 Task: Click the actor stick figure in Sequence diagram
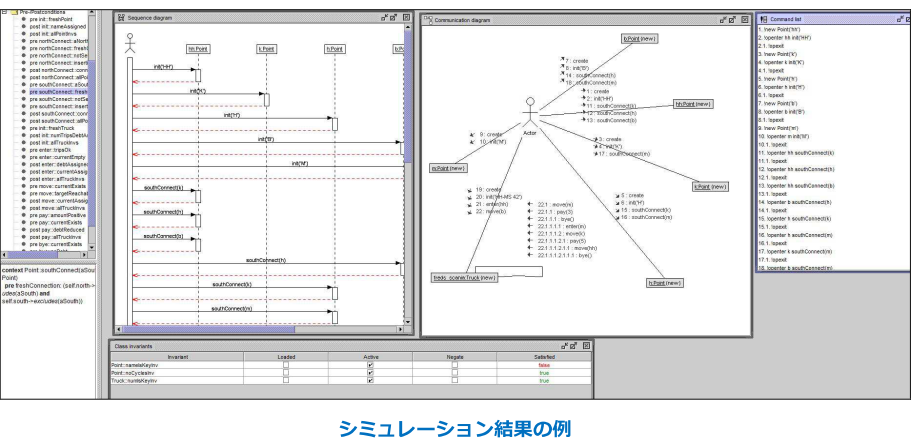[130, 44]
